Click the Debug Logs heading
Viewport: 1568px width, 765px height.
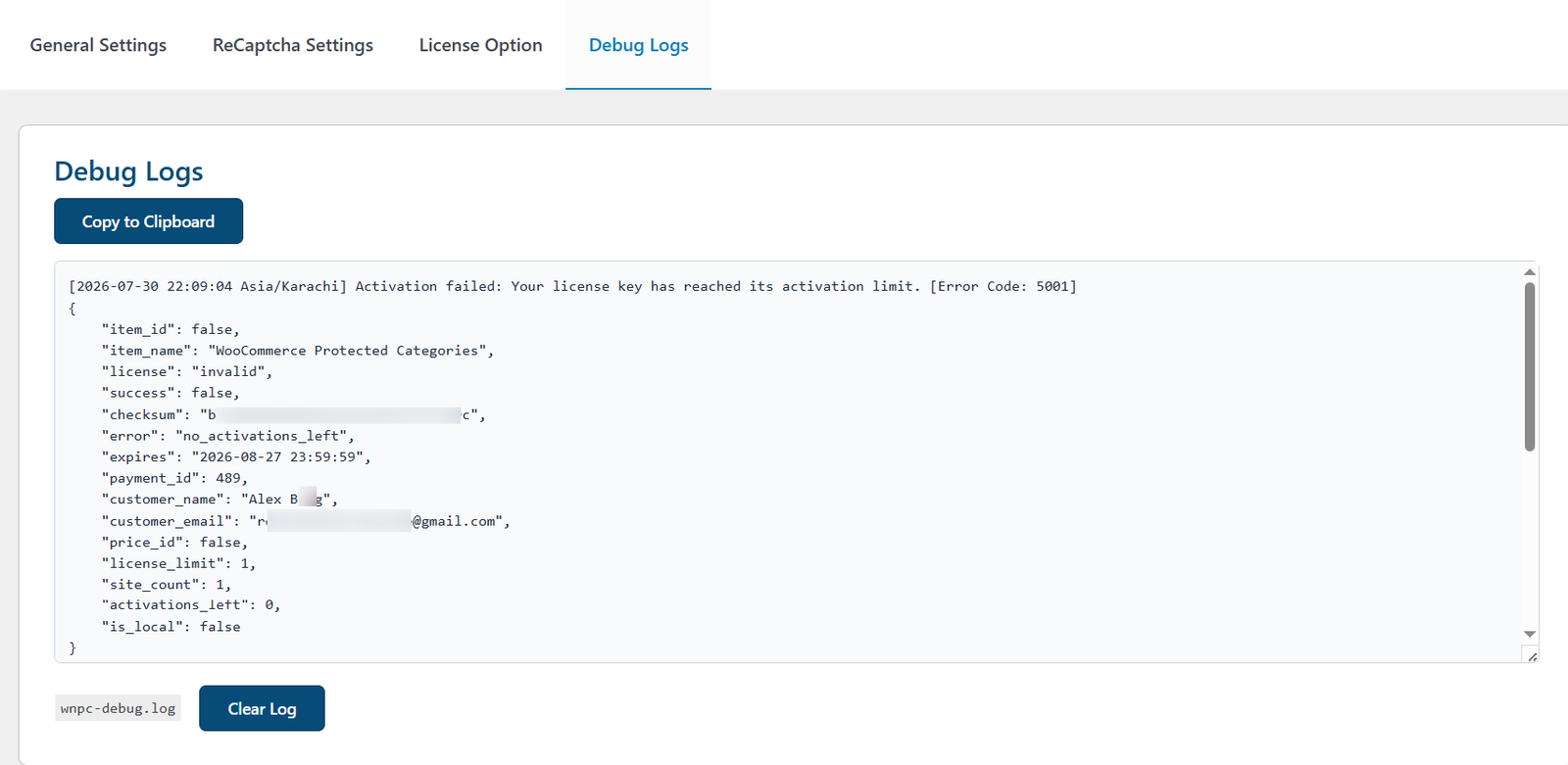[x=128, y=171]
